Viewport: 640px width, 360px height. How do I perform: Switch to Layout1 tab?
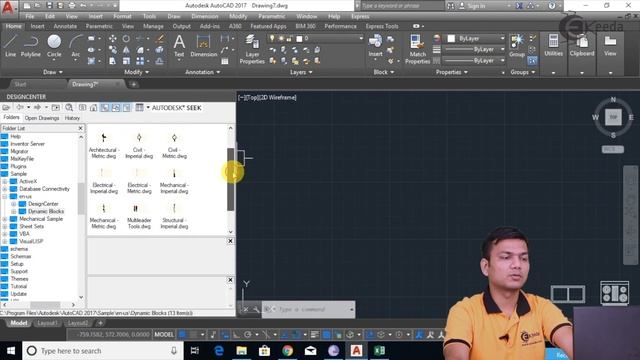coord(47,323)
